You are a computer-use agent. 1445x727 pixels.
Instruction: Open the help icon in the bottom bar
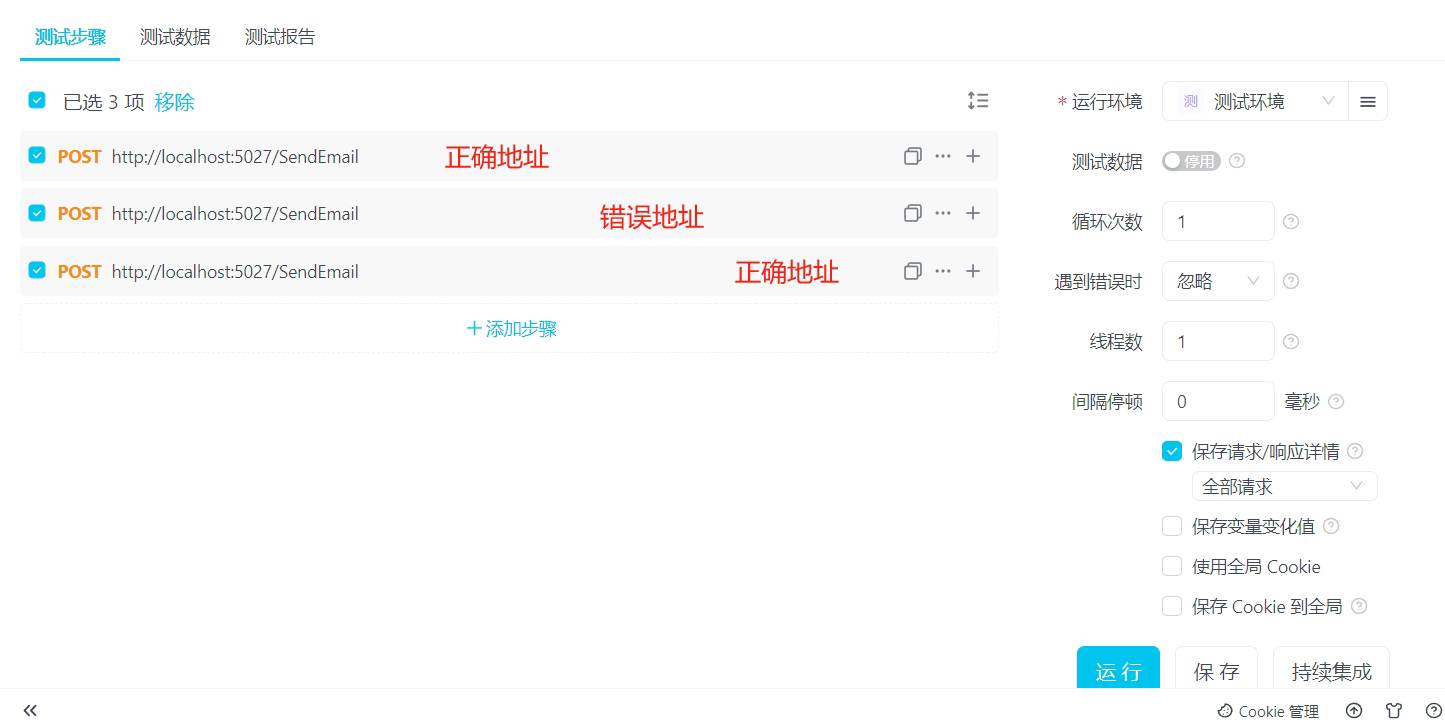[x=1433, y=711]
